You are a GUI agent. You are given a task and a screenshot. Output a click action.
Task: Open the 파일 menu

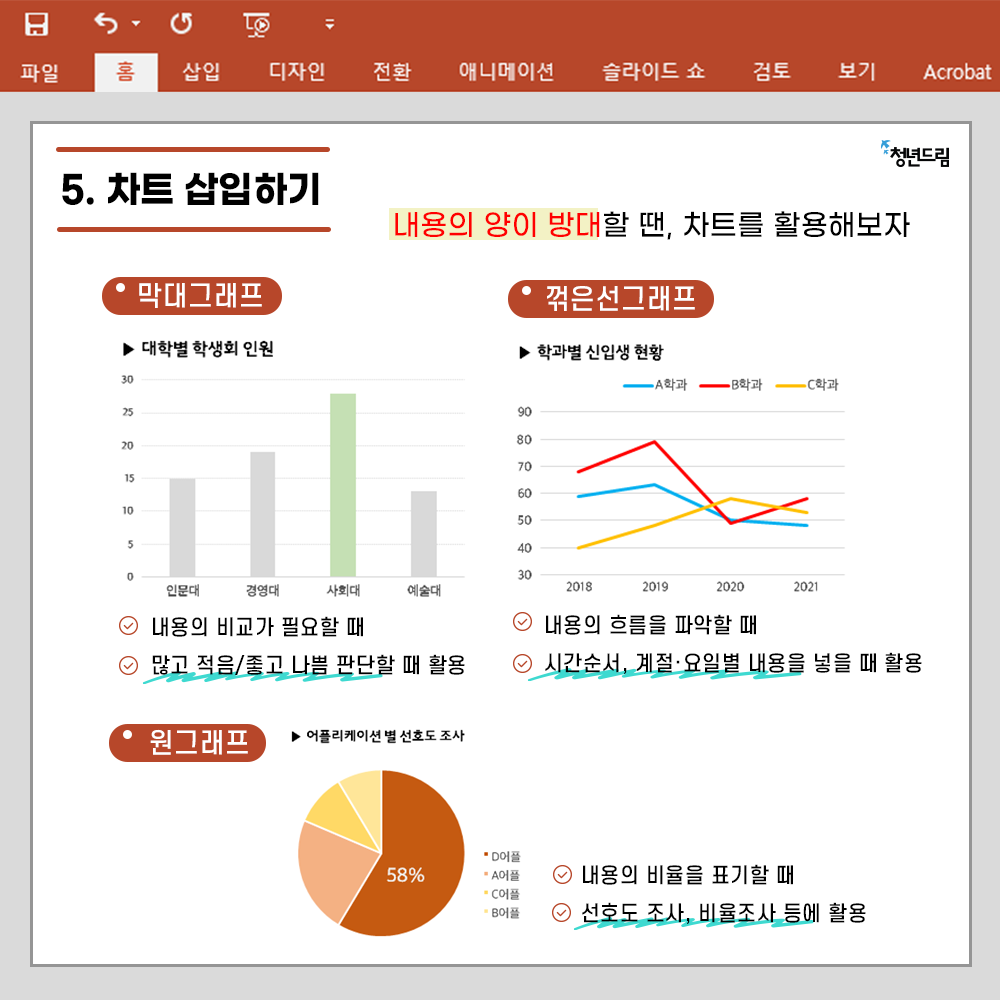[x=40, y=72]
